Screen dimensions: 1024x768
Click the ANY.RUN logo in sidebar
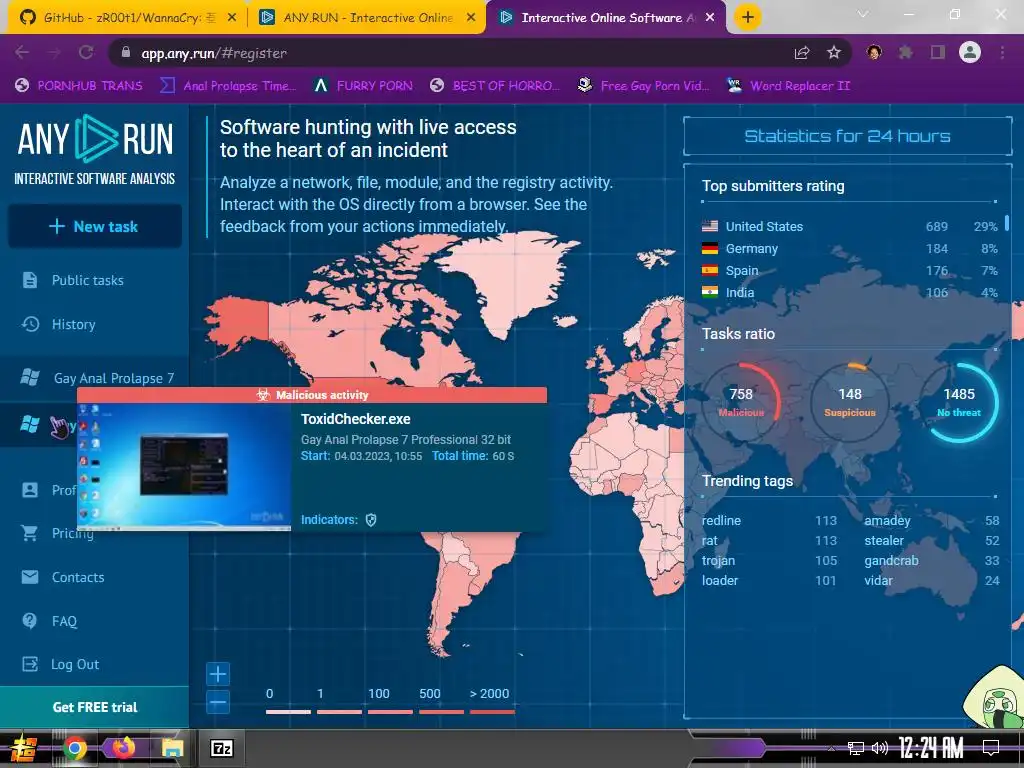95,150
